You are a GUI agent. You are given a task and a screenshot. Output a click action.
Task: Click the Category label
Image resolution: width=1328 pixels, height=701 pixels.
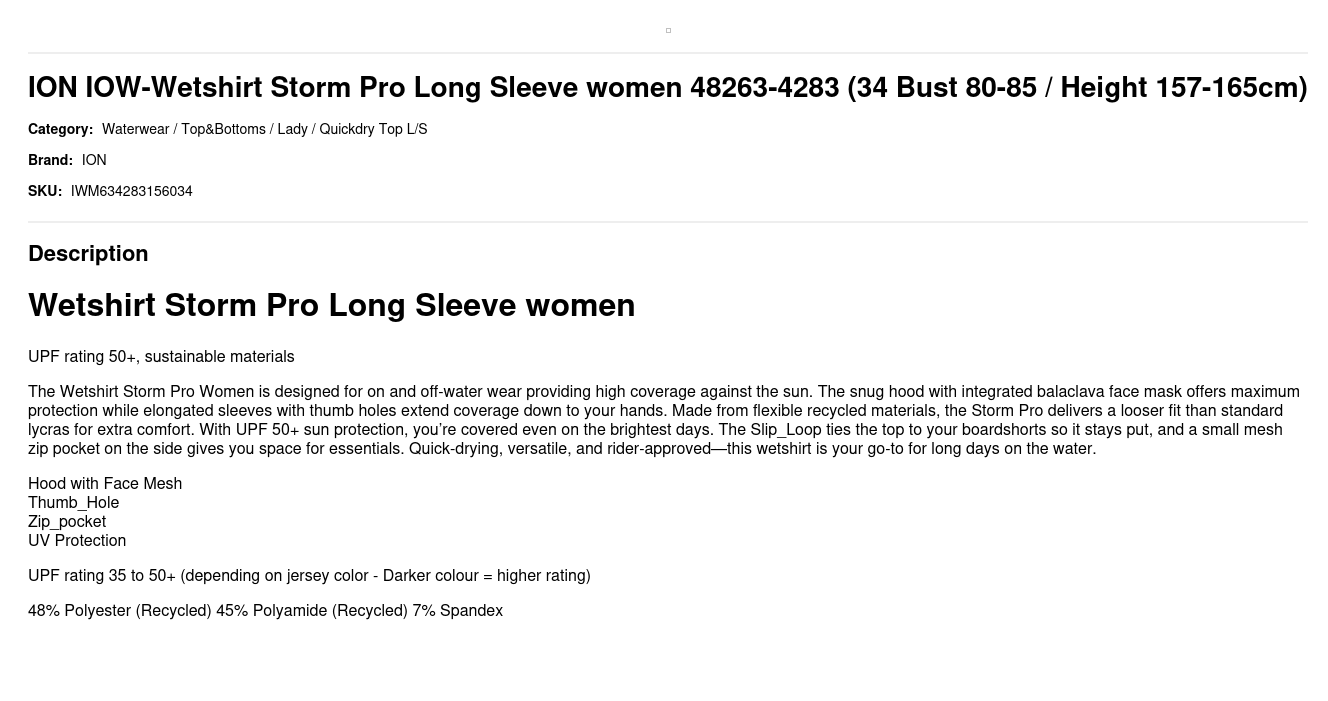(60, 129)
